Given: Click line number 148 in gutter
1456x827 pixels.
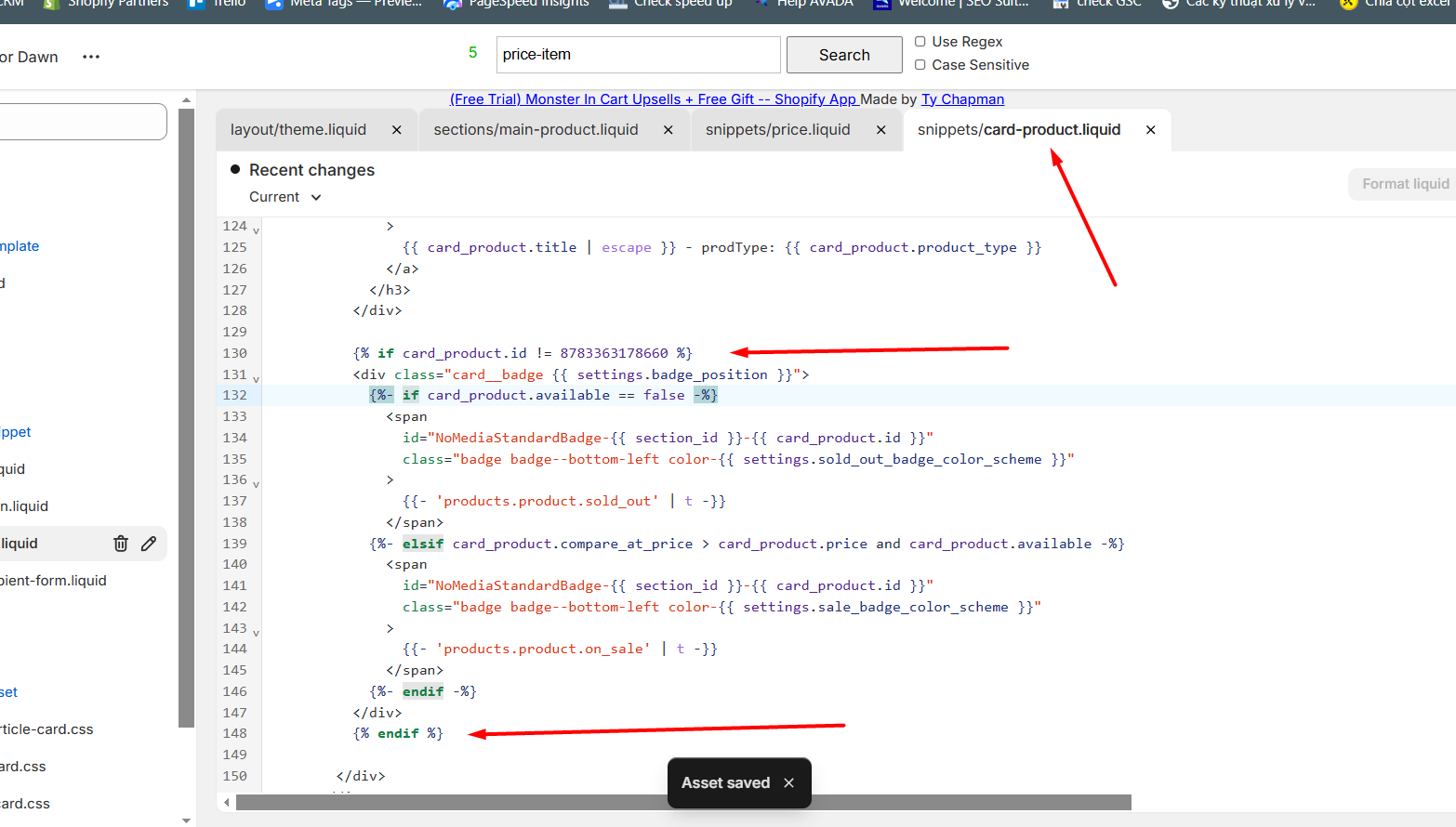Looking at the screenshot, I should point(235,733).
